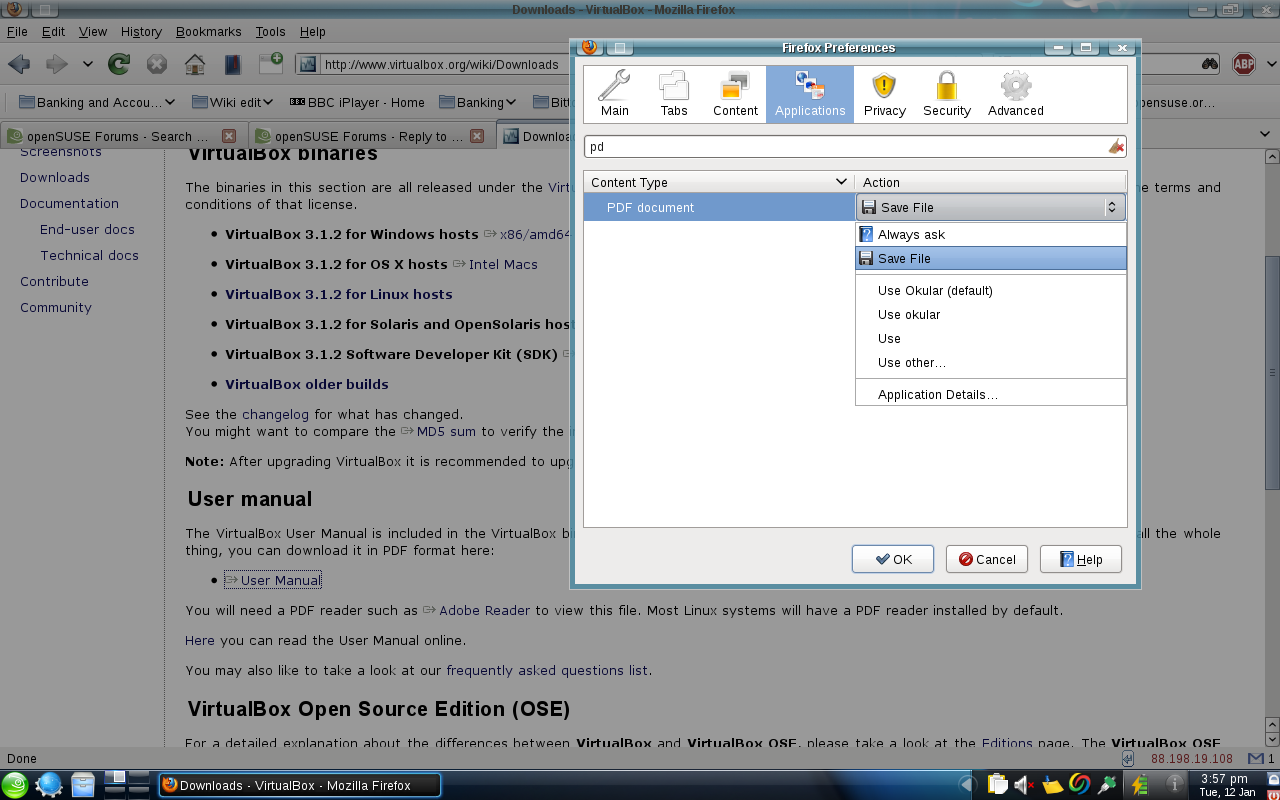Open the Save File action combo box
This screenshot has height=800, width=1280.
coord(990,207)
